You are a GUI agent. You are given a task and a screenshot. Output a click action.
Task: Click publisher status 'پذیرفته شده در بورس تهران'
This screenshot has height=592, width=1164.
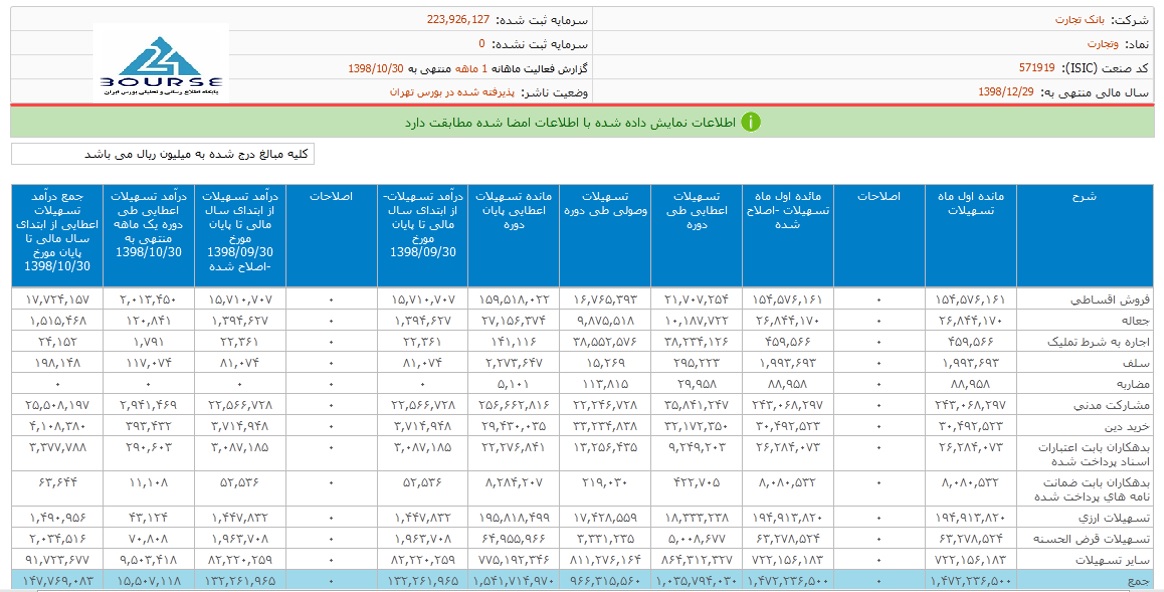pos(452,92)
